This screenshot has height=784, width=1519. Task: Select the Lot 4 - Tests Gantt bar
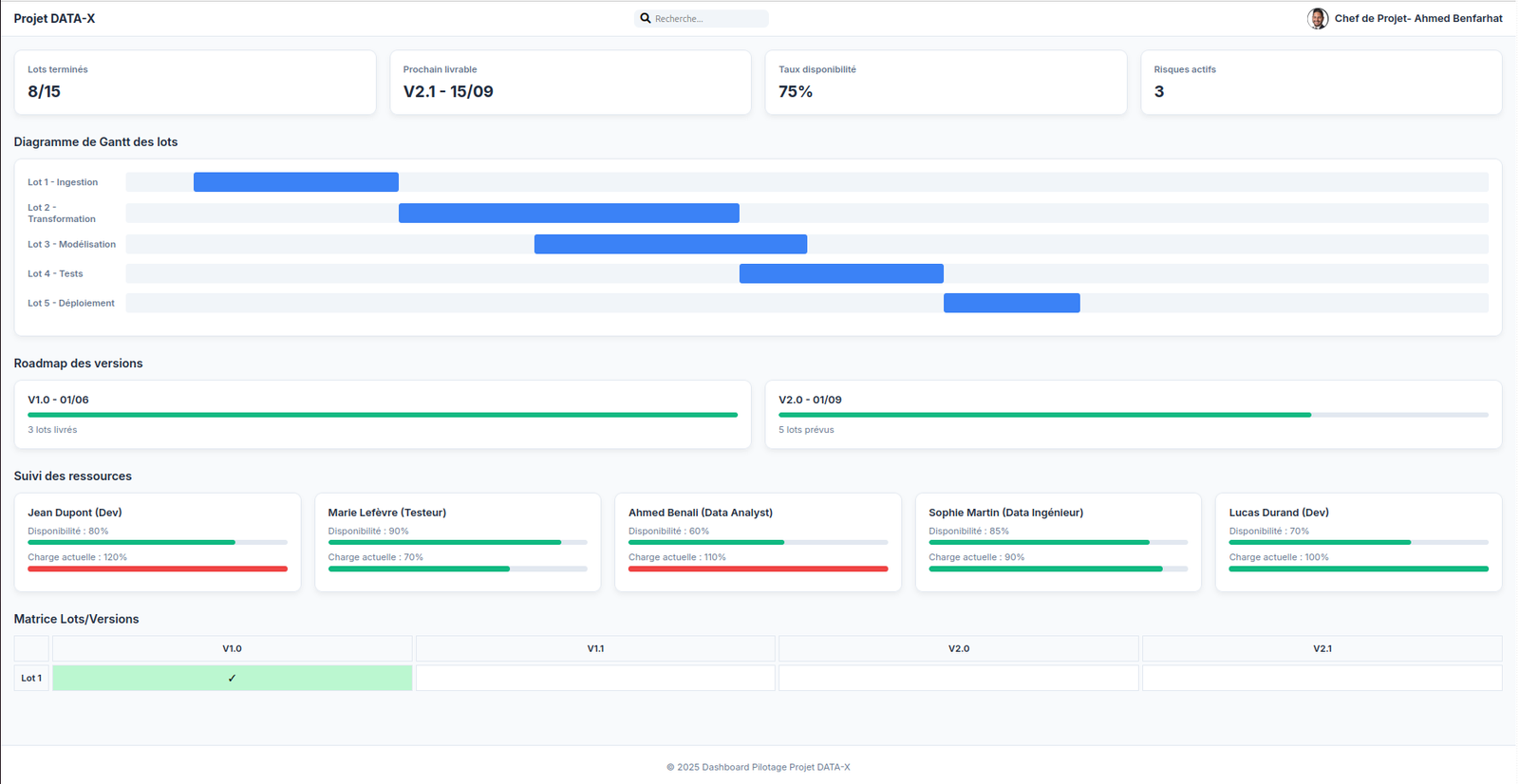[x=841, y=273]
